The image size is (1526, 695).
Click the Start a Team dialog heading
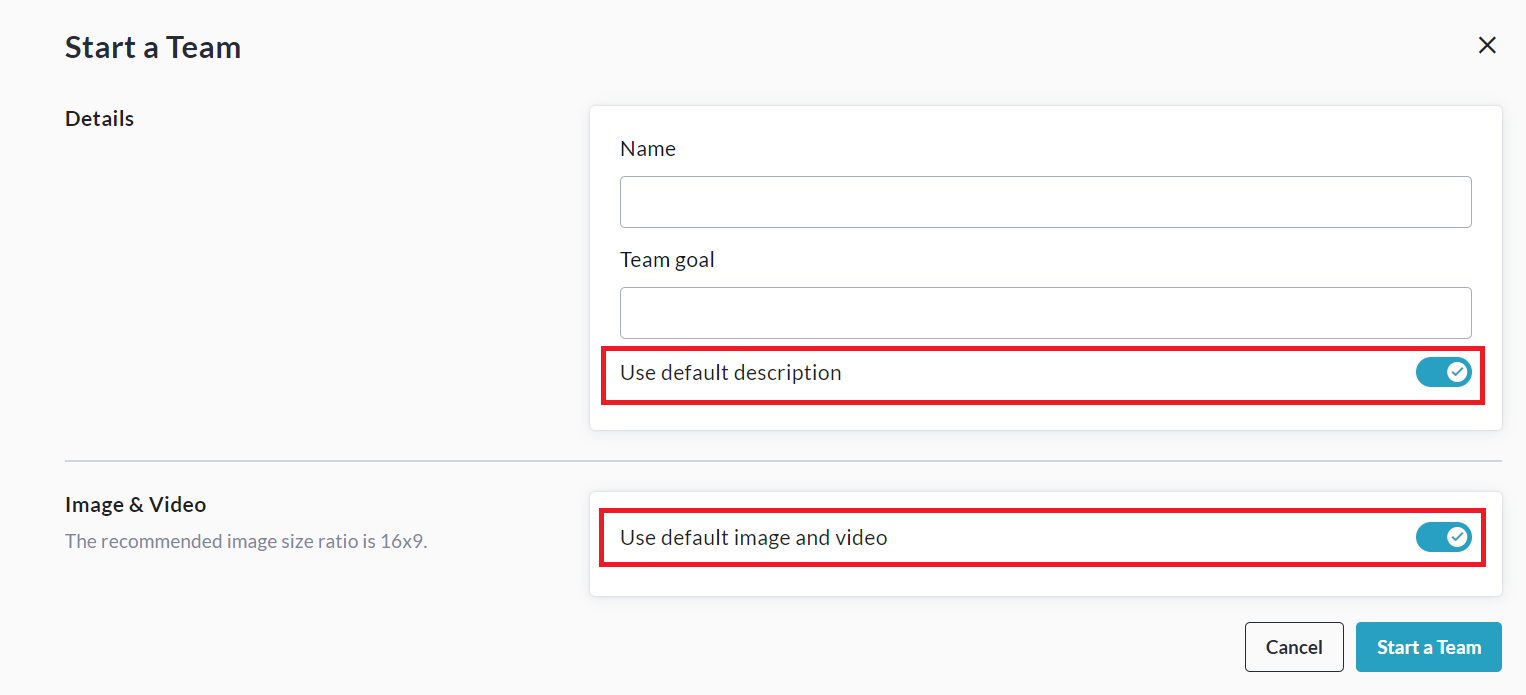(x=153, y=47)
